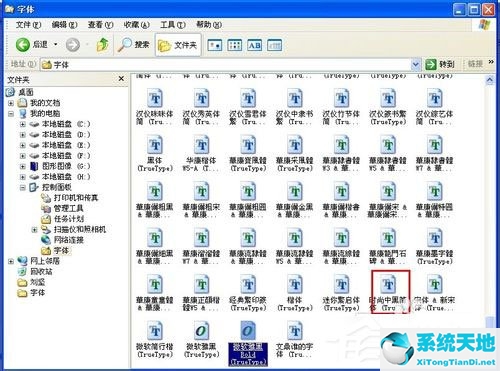The height and width of the screenshot is (371, 500).
Task: Click the 转到 Go button
Action: tap(440, 64)
